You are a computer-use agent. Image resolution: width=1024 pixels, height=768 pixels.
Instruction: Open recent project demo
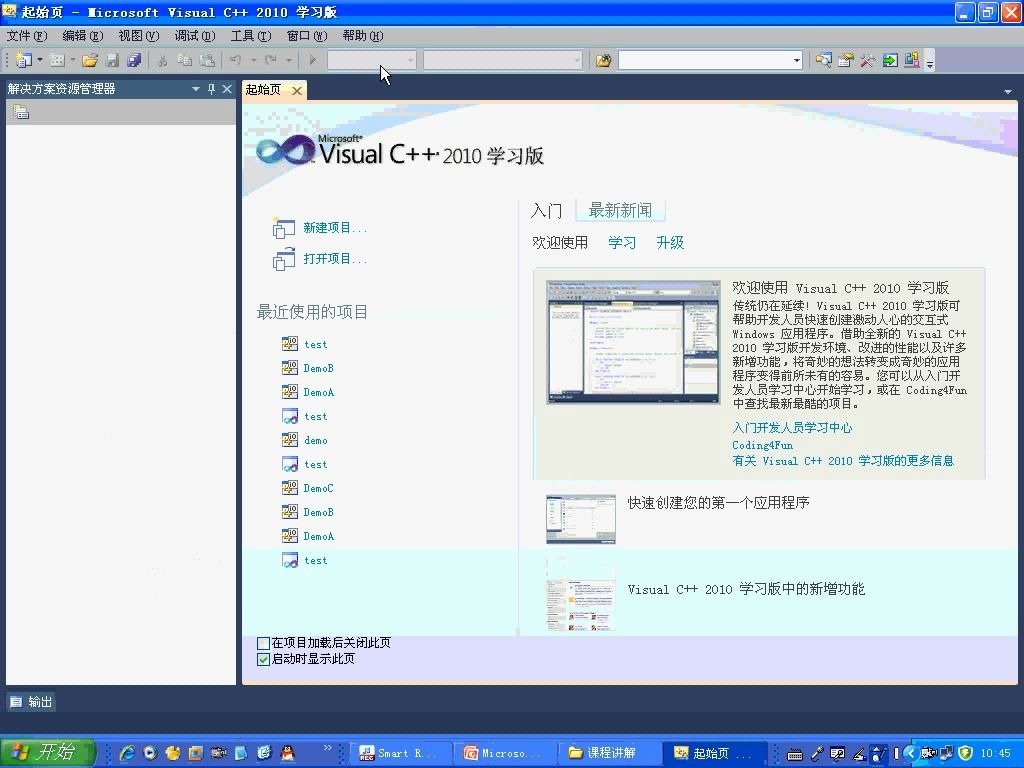tap(316, 441)
